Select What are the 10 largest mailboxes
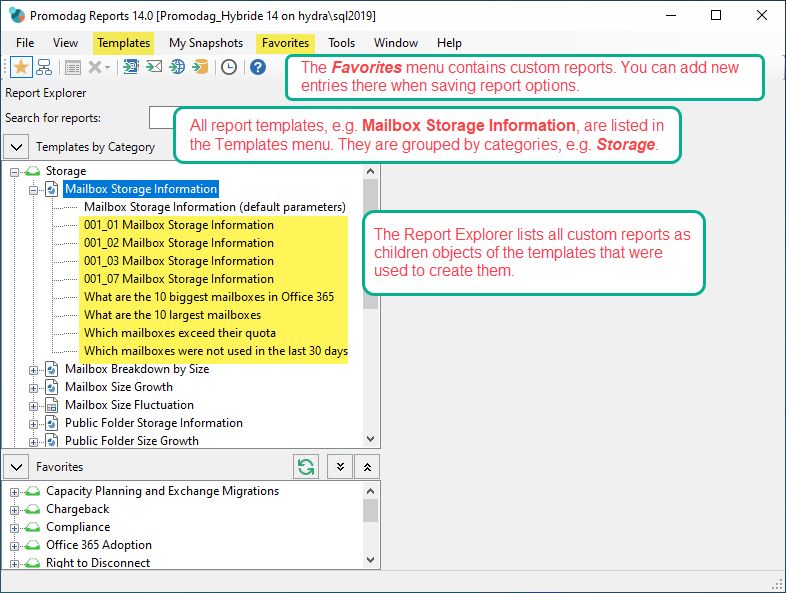Image resolution: width=786 pixels, height=593 pixels. click(x=172, y=315)
